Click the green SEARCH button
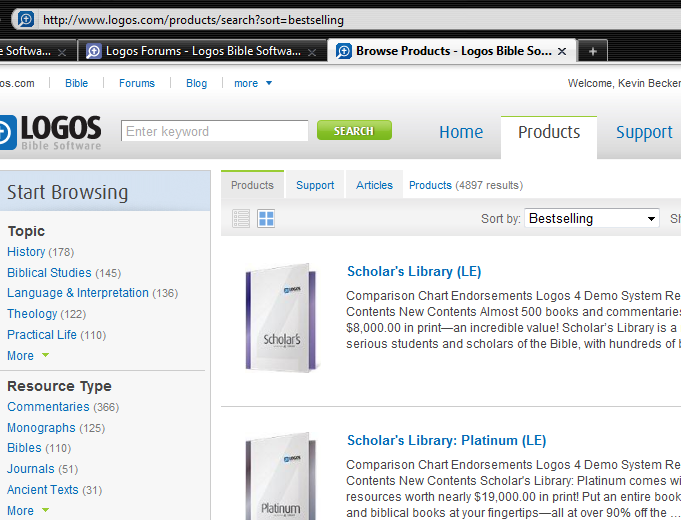The height and width of the screenshot is (520, 681). point(354,130)
